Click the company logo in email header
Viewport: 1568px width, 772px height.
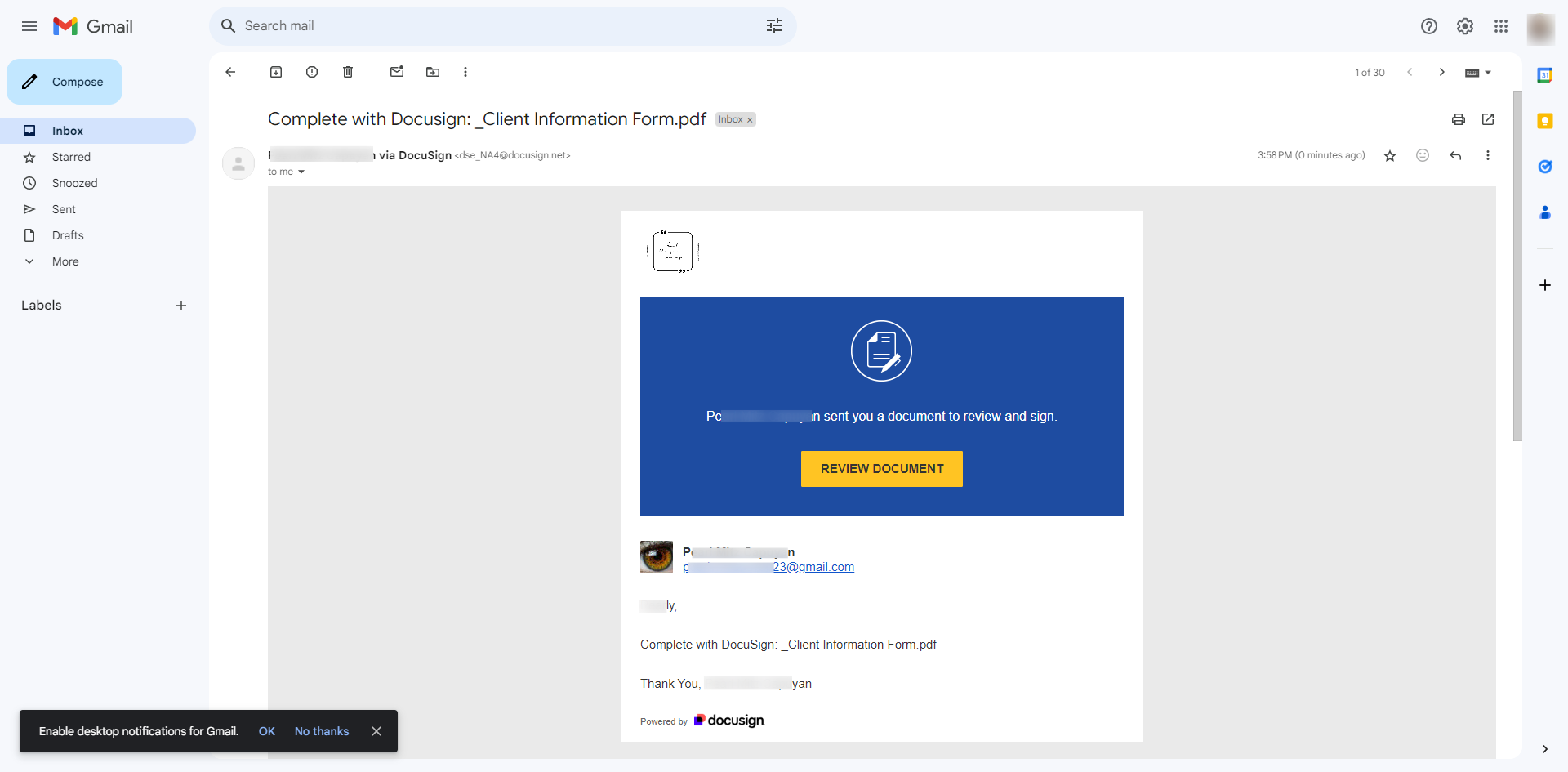673,252
